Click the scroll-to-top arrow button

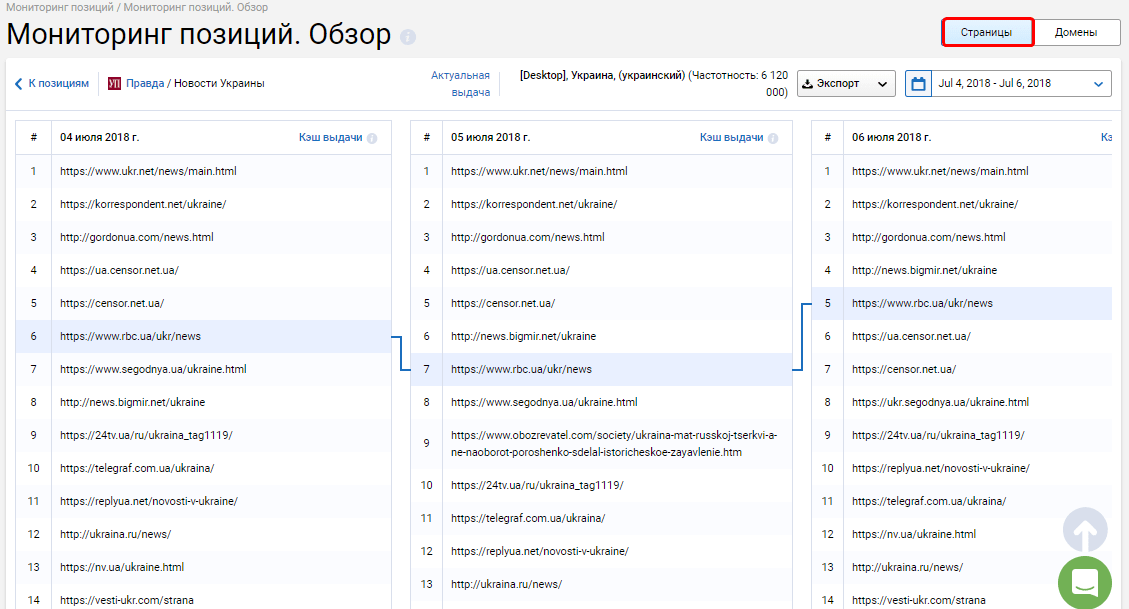(x=1085, y=531)
